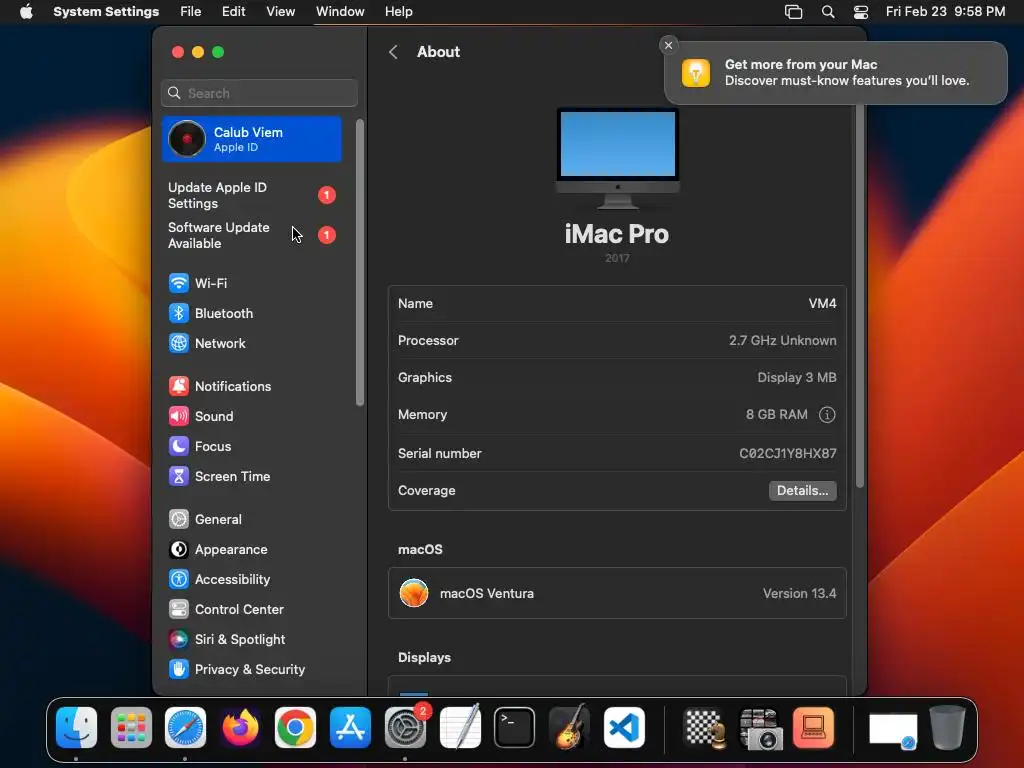Image resolution: width=1024 pixels, height=768 pixels.
Task: Dismiss the Get more from your Mac notification
Action: click(x=668, y=45)
